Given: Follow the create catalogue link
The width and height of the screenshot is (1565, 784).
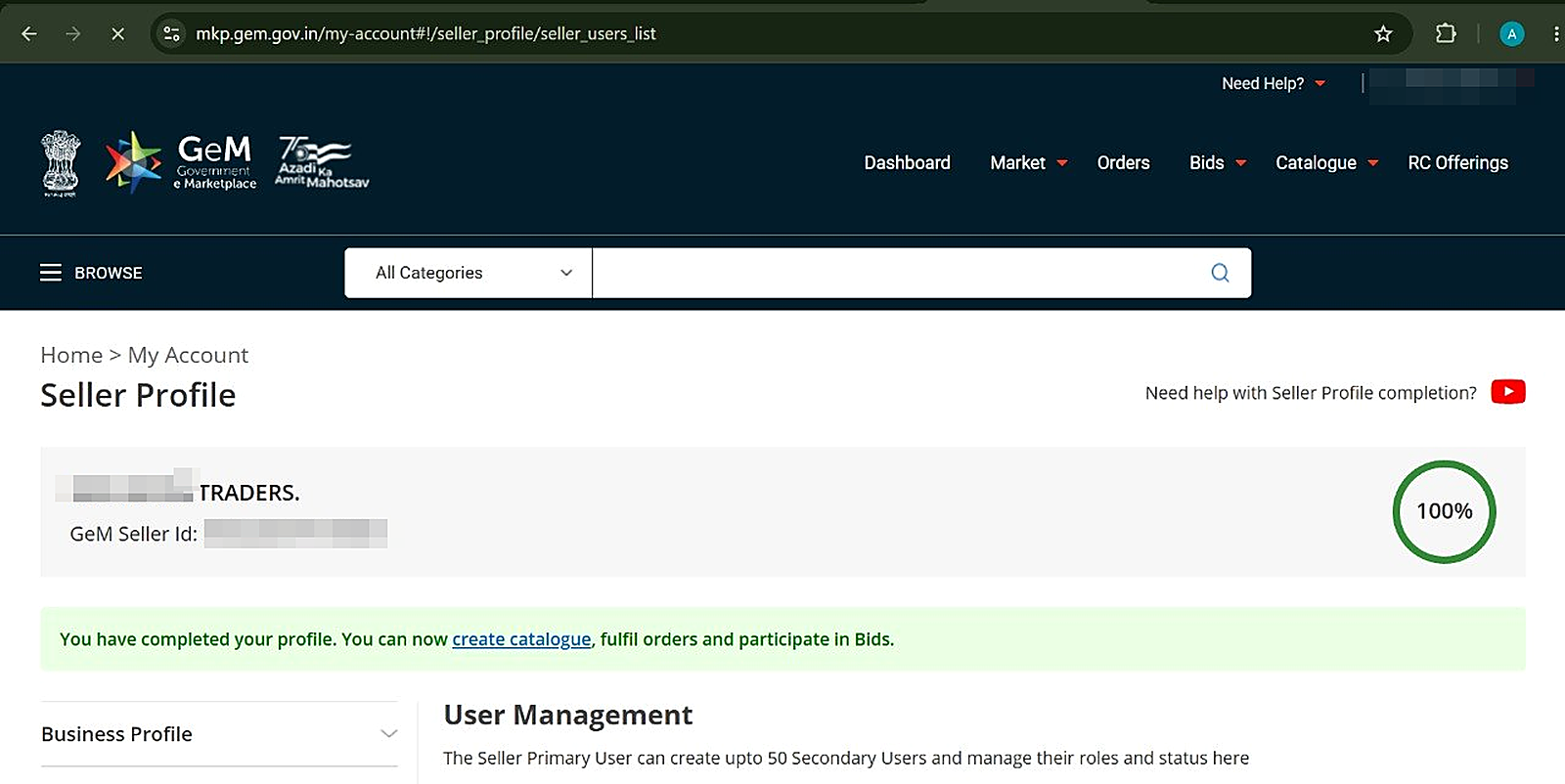Looking at the screenshot, I should pos(521,639).
